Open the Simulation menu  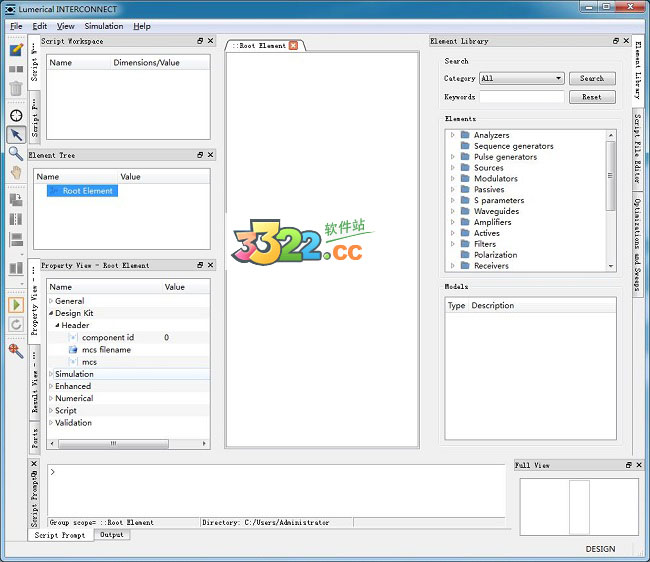tap(104, 26)
